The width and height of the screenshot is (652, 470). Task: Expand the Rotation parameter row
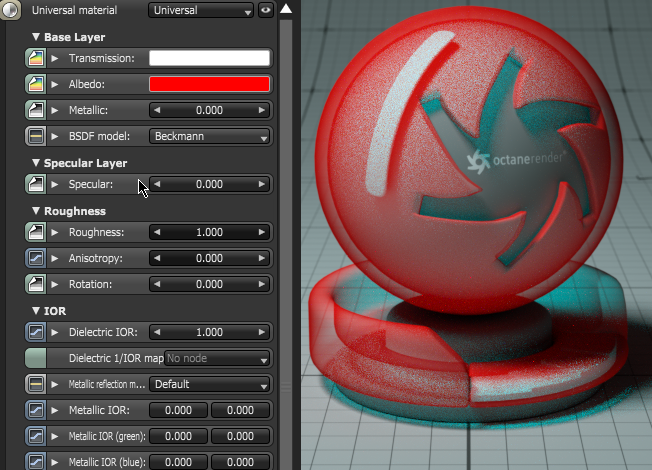point(55,284)
